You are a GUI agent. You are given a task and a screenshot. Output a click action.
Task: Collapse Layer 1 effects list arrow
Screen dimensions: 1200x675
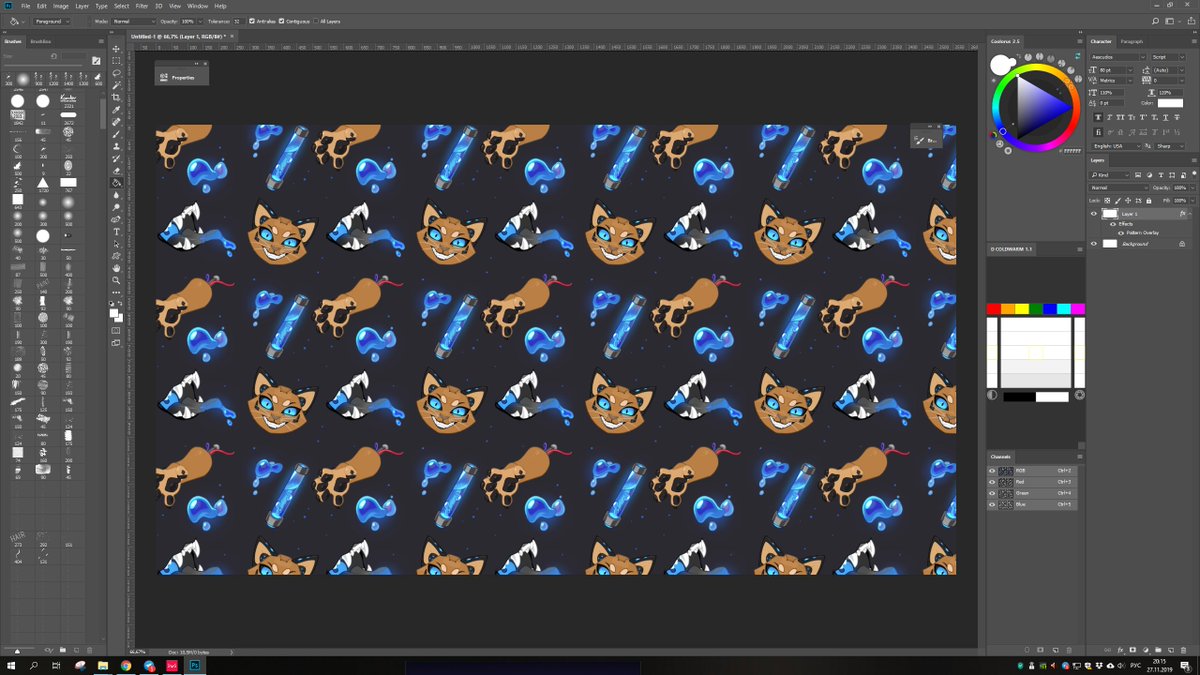1189,214
